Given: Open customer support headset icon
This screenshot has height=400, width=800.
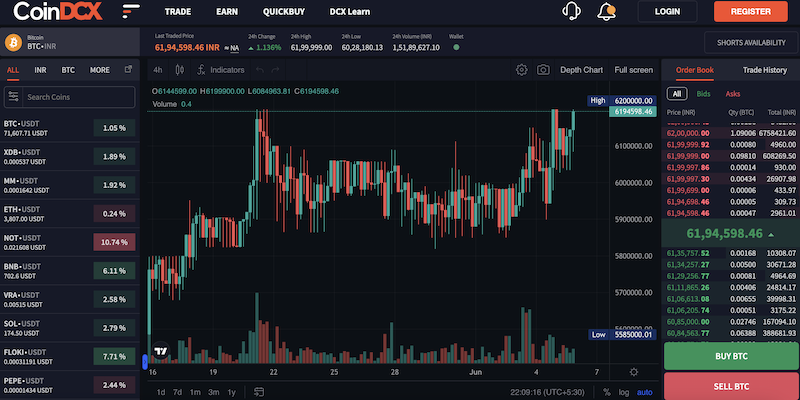Looking at the screenshot, I should click(x=571, y=11).
